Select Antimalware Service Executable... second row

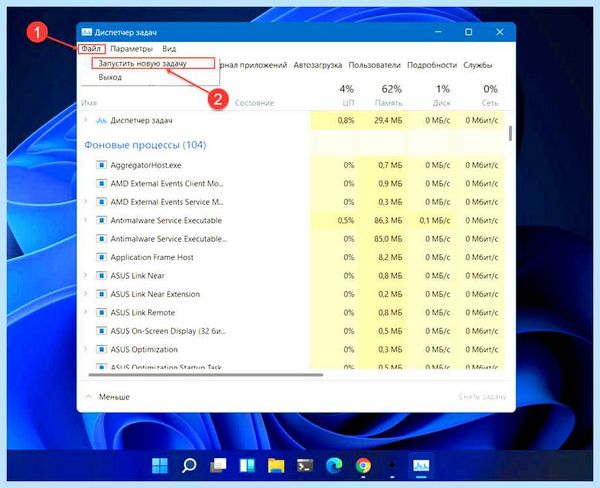point(169,239)
